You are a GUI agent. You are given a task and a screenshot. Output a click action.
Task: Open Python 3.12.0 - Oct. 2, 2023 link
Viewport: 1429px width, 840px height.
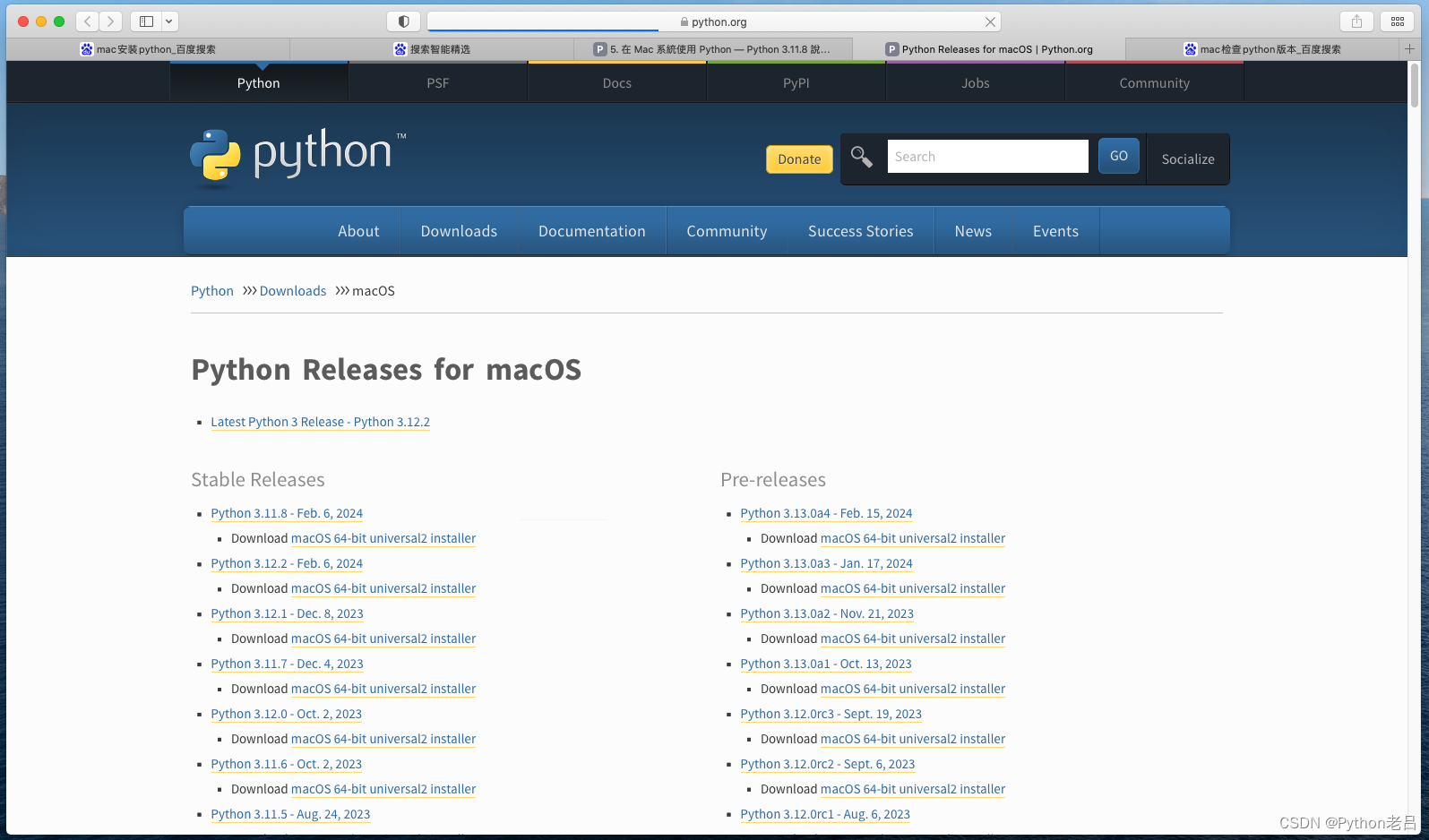[286, 714]
